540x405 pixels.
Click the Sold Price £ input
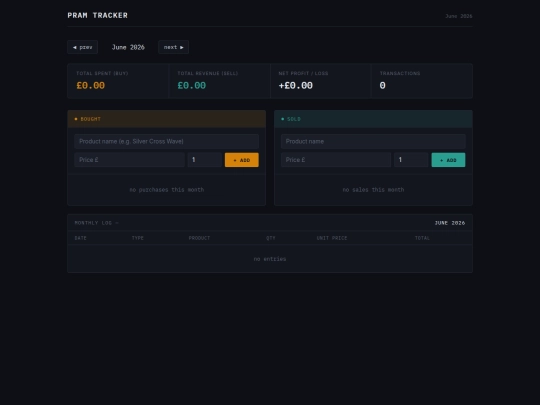336,160
